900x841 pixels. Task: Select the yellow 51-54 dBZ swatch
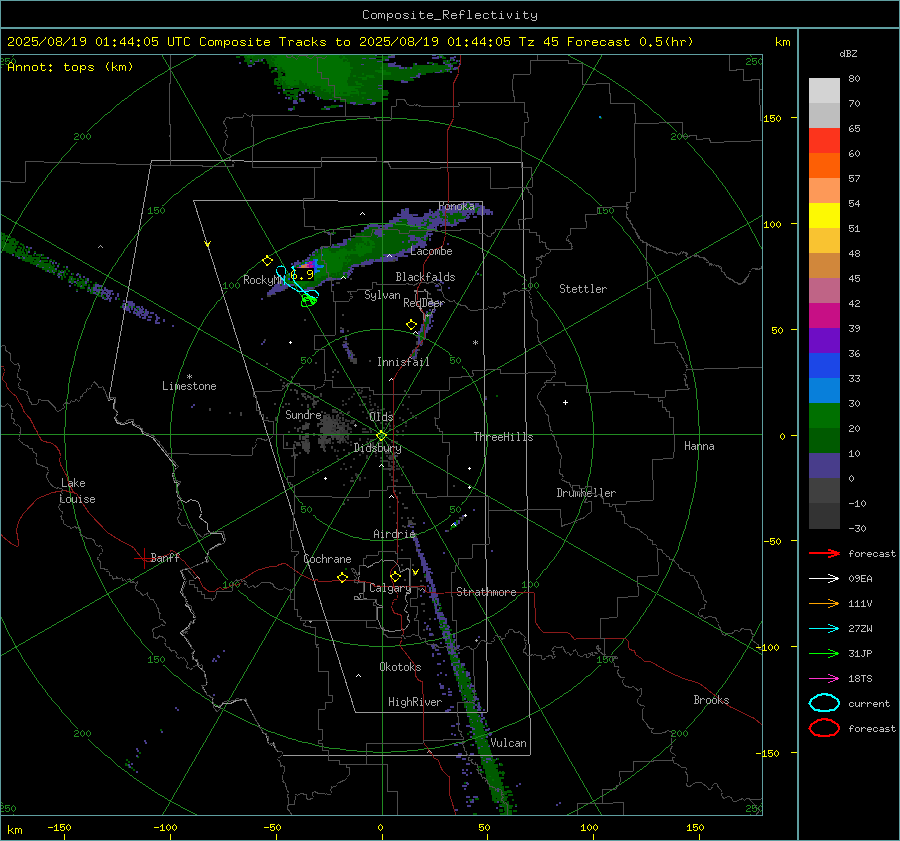click(824, 216)
